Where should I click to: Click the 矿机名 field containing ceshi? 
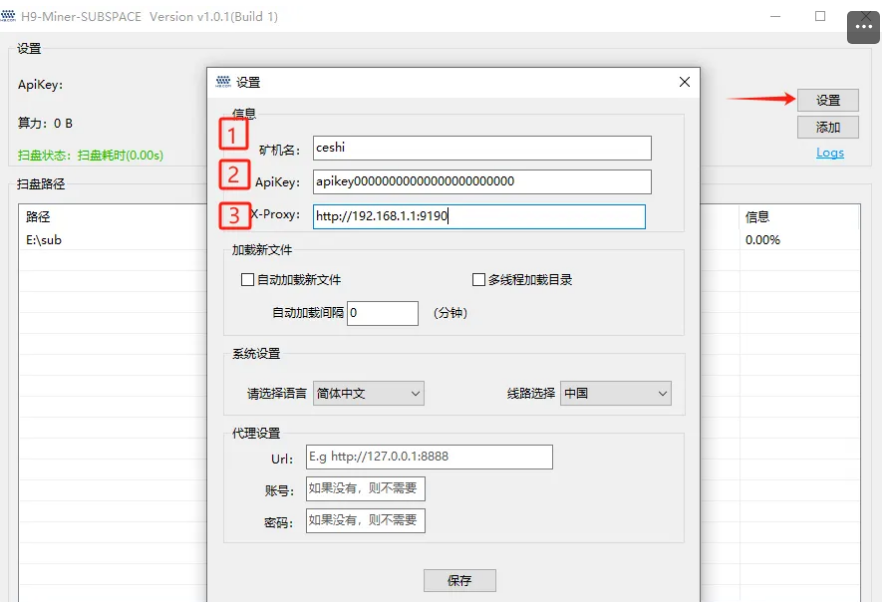click(x=481, y=148)
